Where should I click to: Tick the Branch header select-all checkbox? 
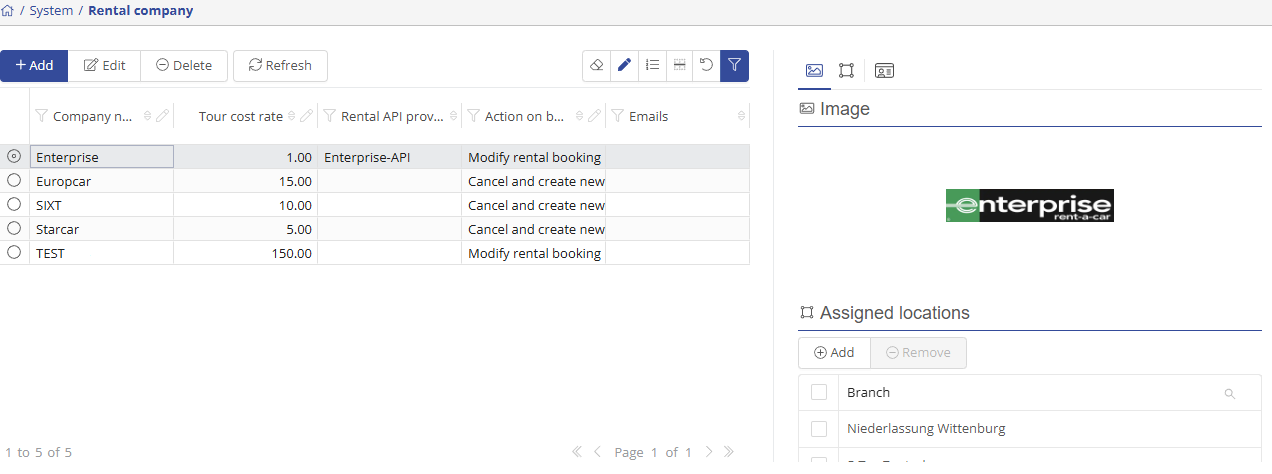pyautogui.click(x=819, y=393)
